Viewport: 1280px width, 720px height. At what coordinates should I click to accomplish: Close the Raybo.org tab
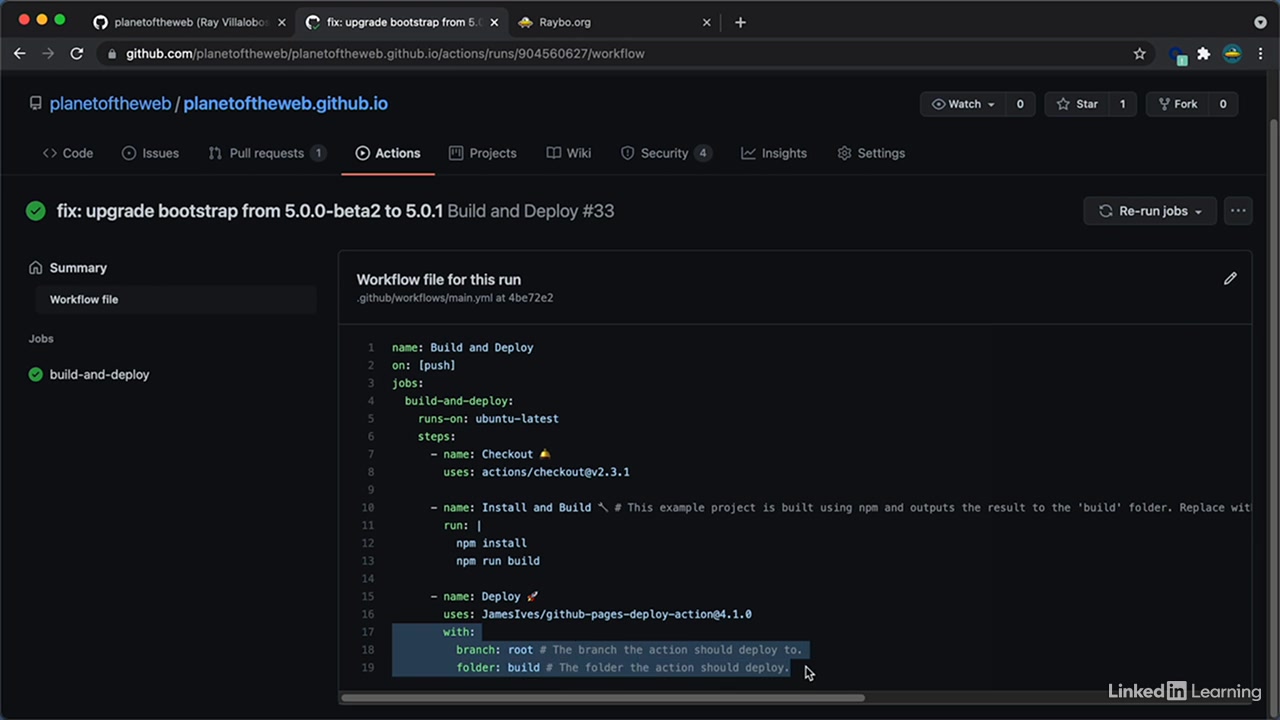(x=707, y=22)
